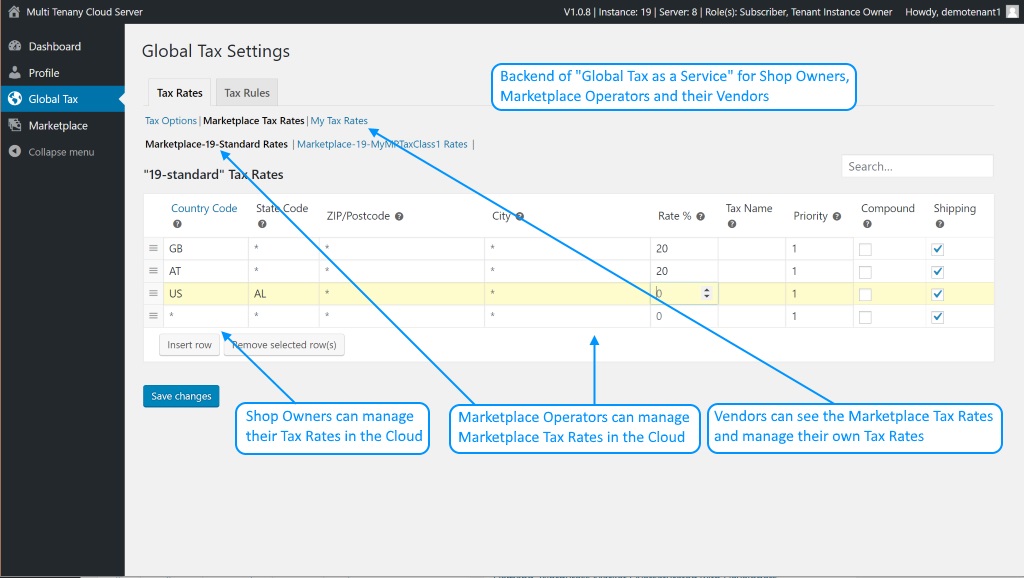Click the help icon under State Code
The height and width of the screenshot is (578, 1024).
point(262,224)
